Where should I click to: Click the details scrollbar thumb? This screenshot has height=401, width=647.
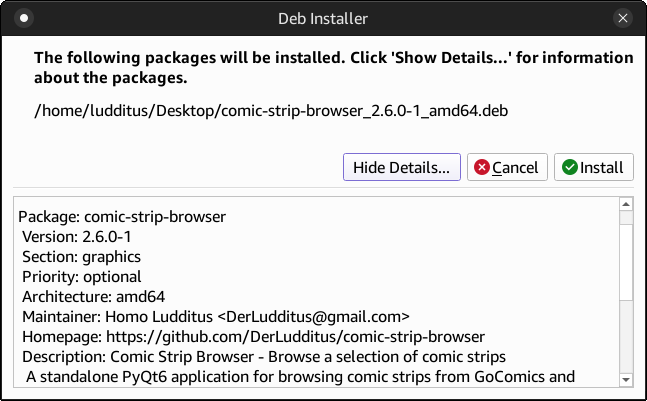626,262
